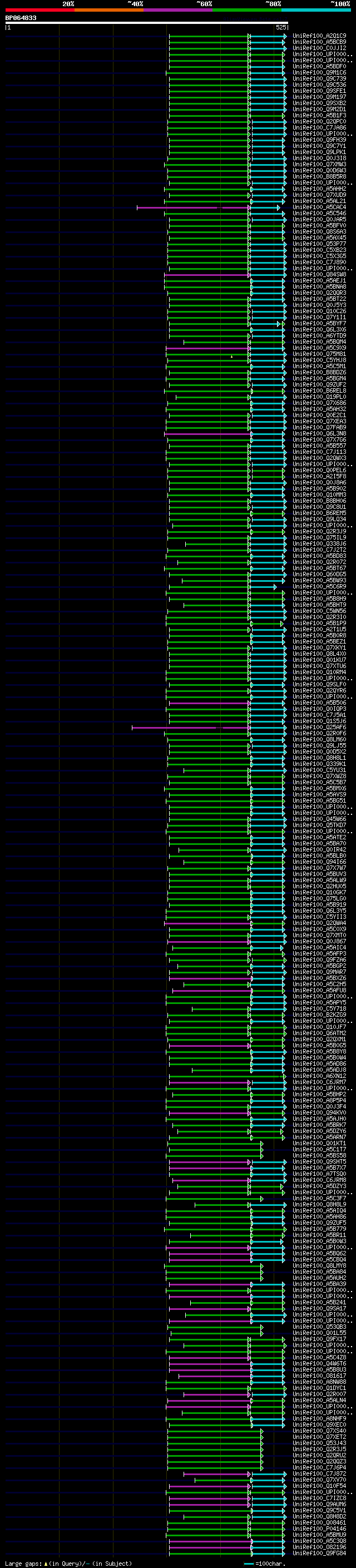Open the last hit UniRef100_Q9FG84
Viewport: 356px width, 1568px height.
click(x=319, y=1553)
